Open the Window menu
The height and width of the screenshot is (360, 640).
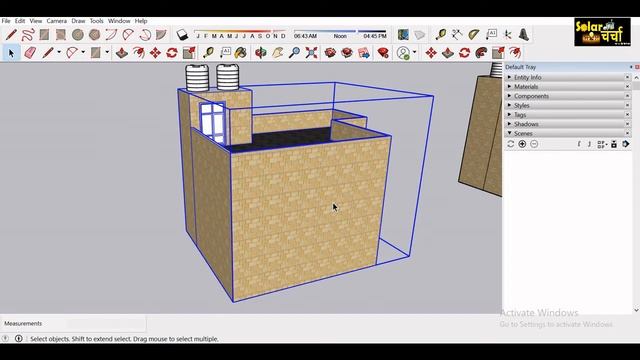pos(119,21)
